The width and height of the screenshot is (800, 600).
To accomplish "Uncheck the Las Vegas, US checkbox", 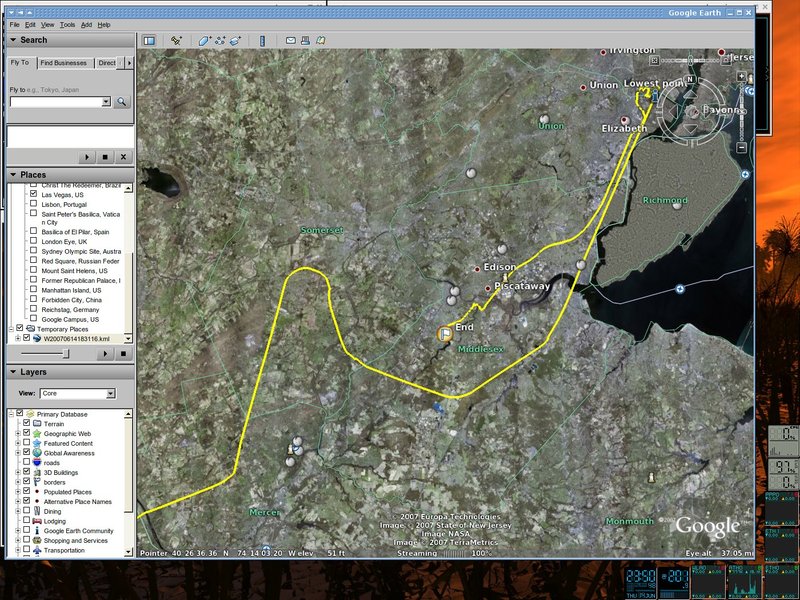I will point(33,194).
